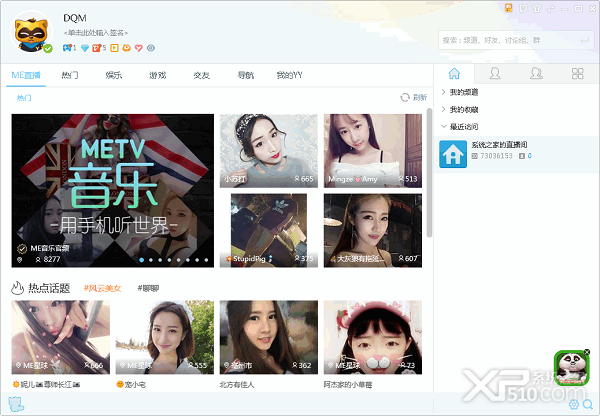Open the 北方有佳人 stream thumbnail
Screen dimensions: 600x416
tap(269, 337)
